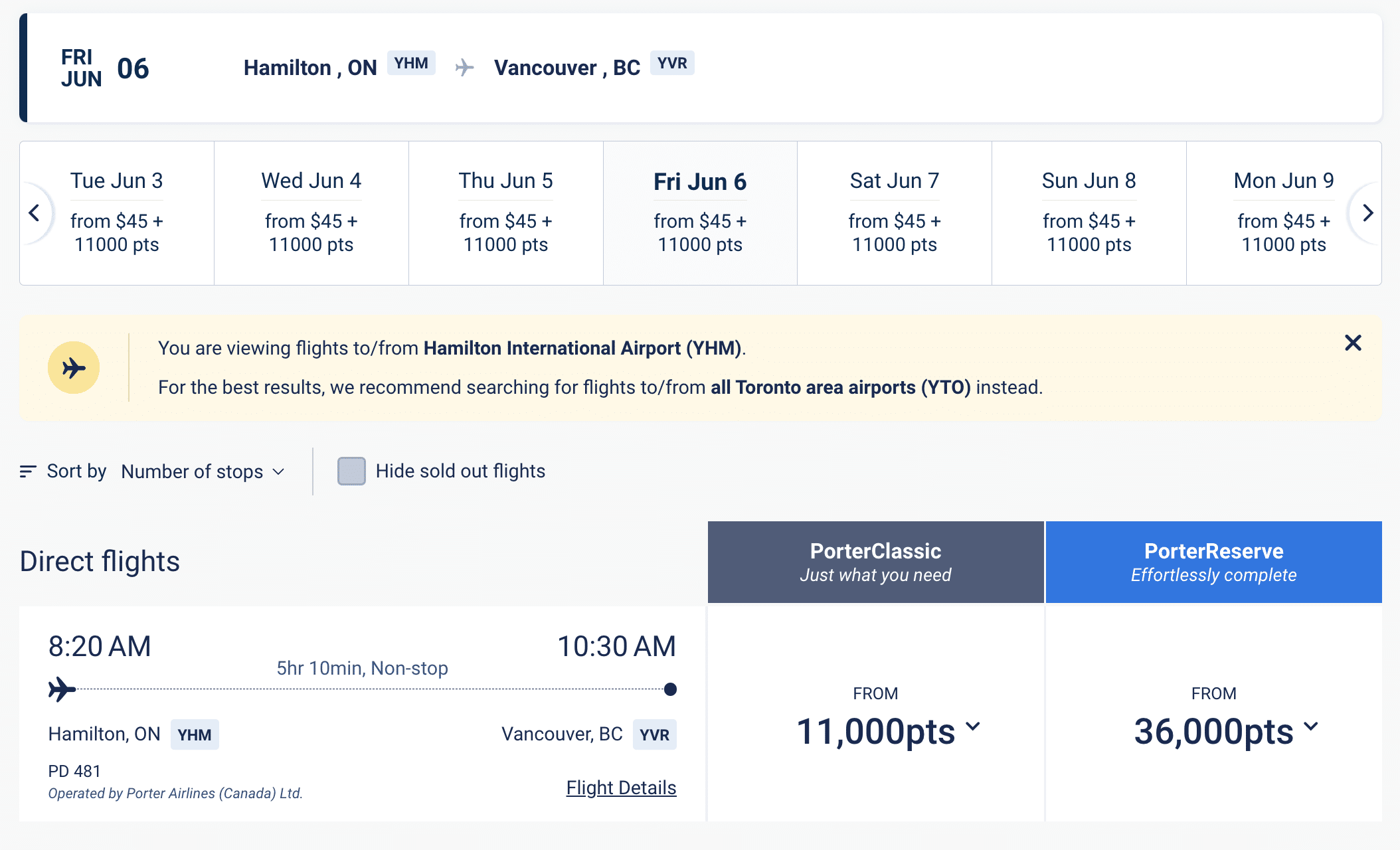The height and width of the screenshot is (850, 1400).
Task: Expand the 36,000pts PorterReserve fare
Action: click(x=1225, y=731)
